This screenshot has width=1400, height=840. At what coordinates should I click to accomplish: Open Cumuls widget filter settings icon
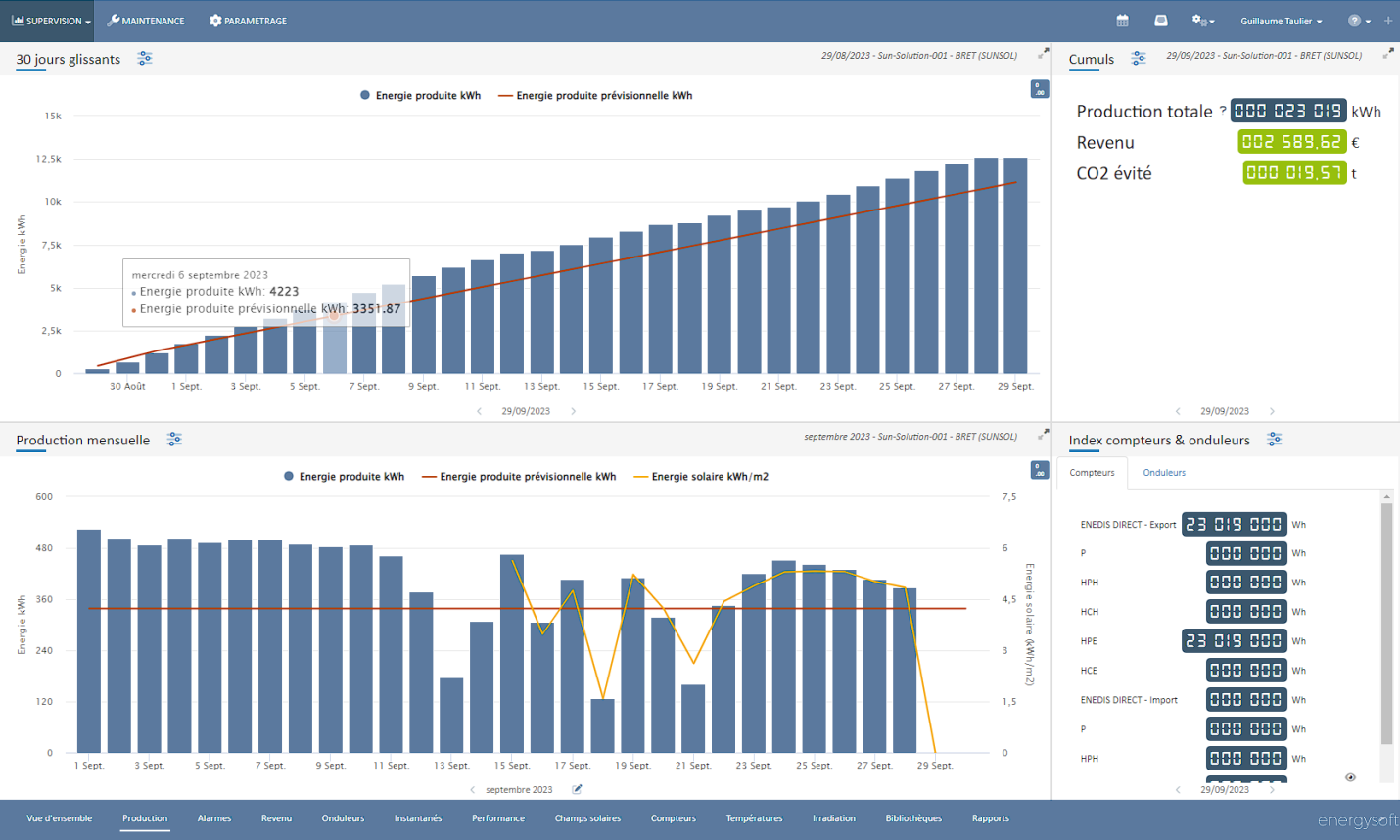pyautogui.click(x=1138, y=59)
